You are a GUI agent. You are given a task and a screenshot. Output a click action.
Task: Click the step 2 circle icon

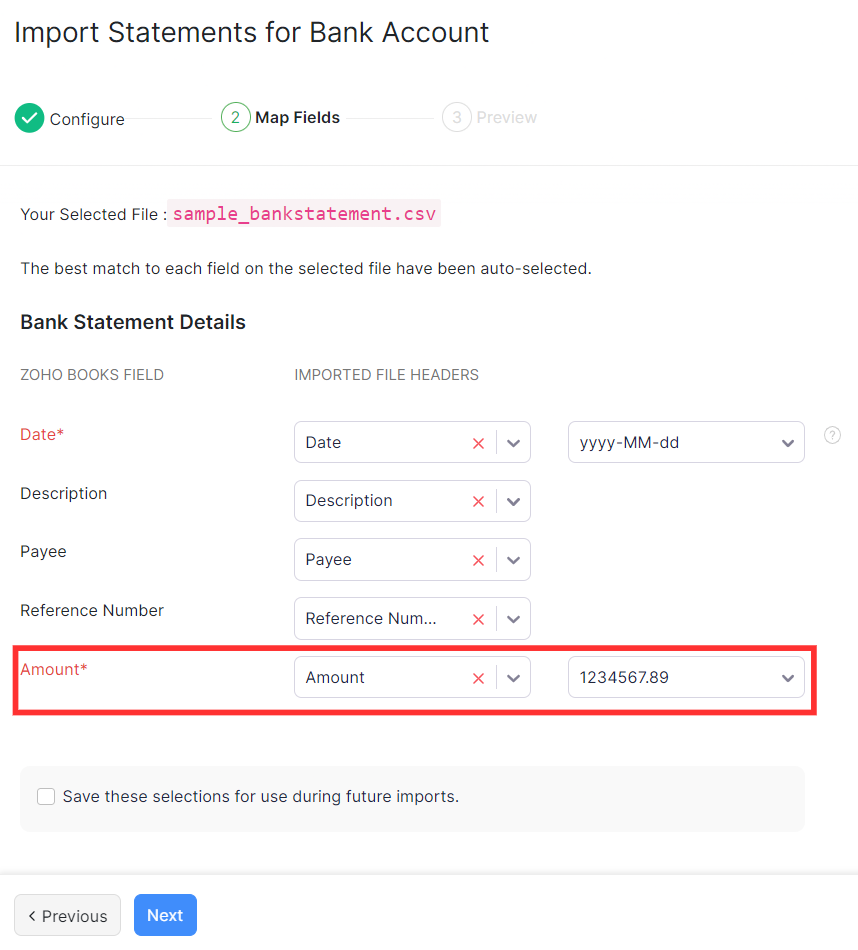[x=235, y=118]
